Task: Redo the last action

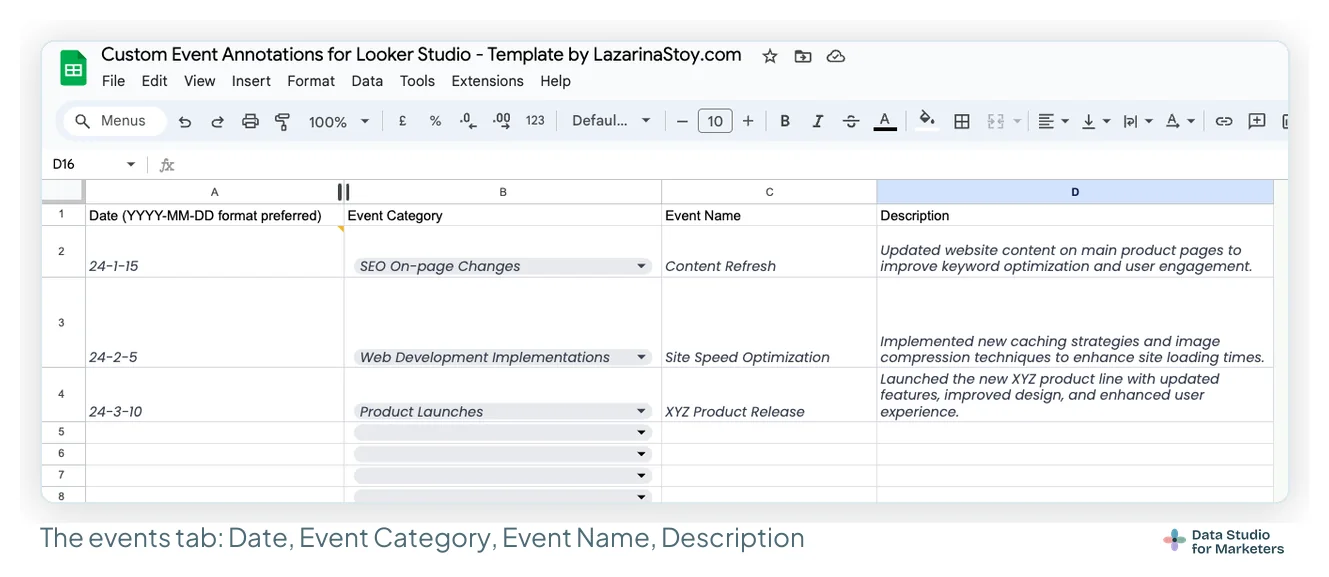Action: [x=217, y=121]
